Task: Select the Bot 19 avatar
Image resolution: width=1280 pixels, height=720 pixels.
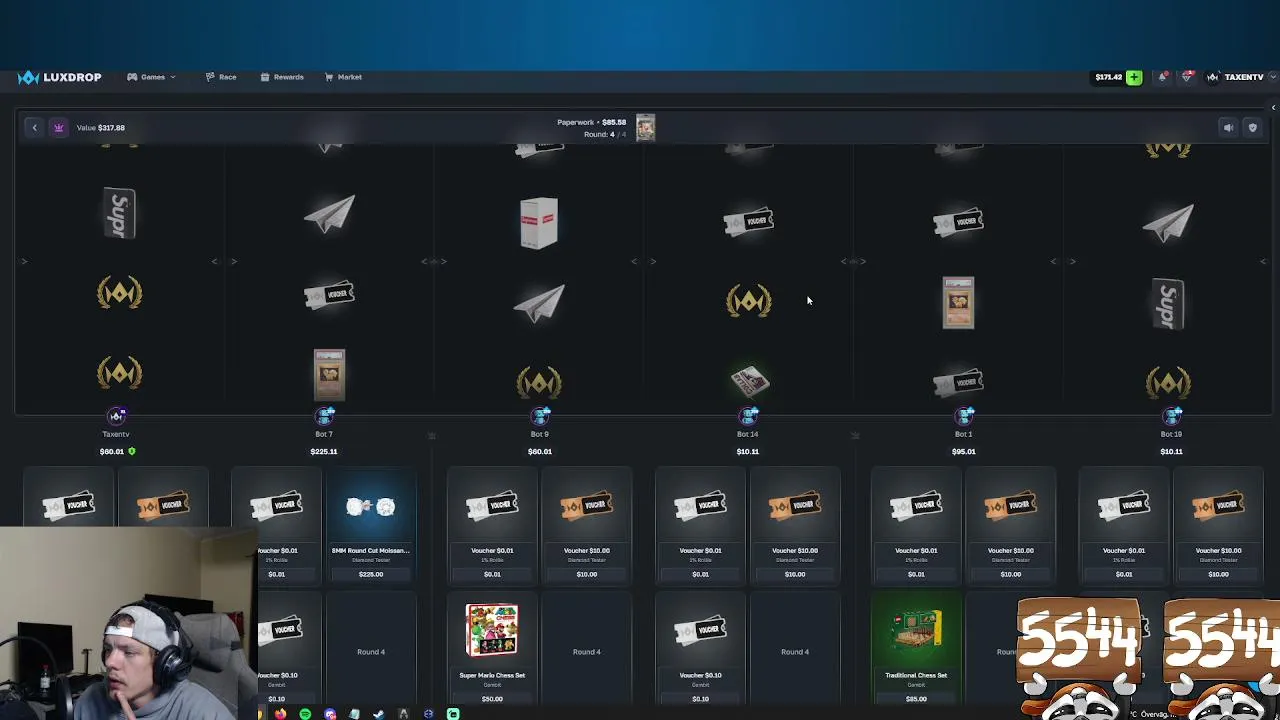Action: click(x=1173, y=415)
